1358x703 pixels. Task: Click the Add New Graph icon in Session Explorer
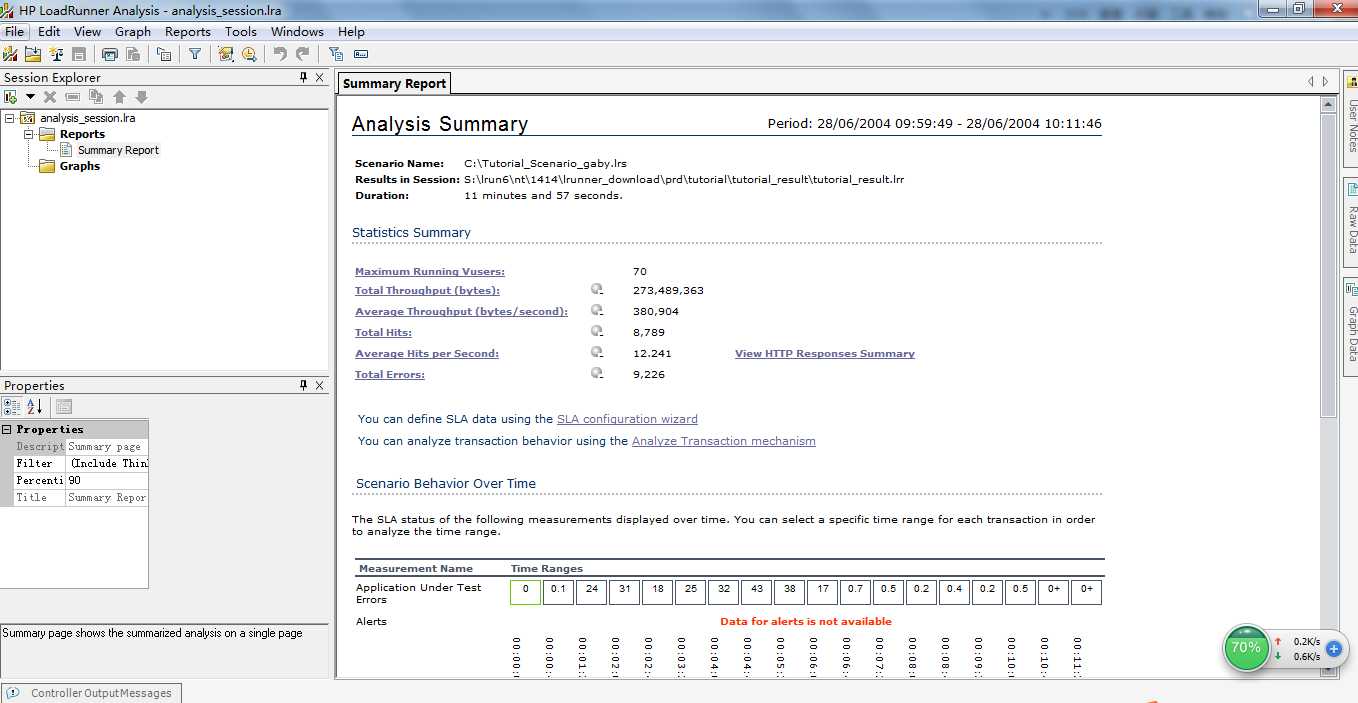coord(10,97)
